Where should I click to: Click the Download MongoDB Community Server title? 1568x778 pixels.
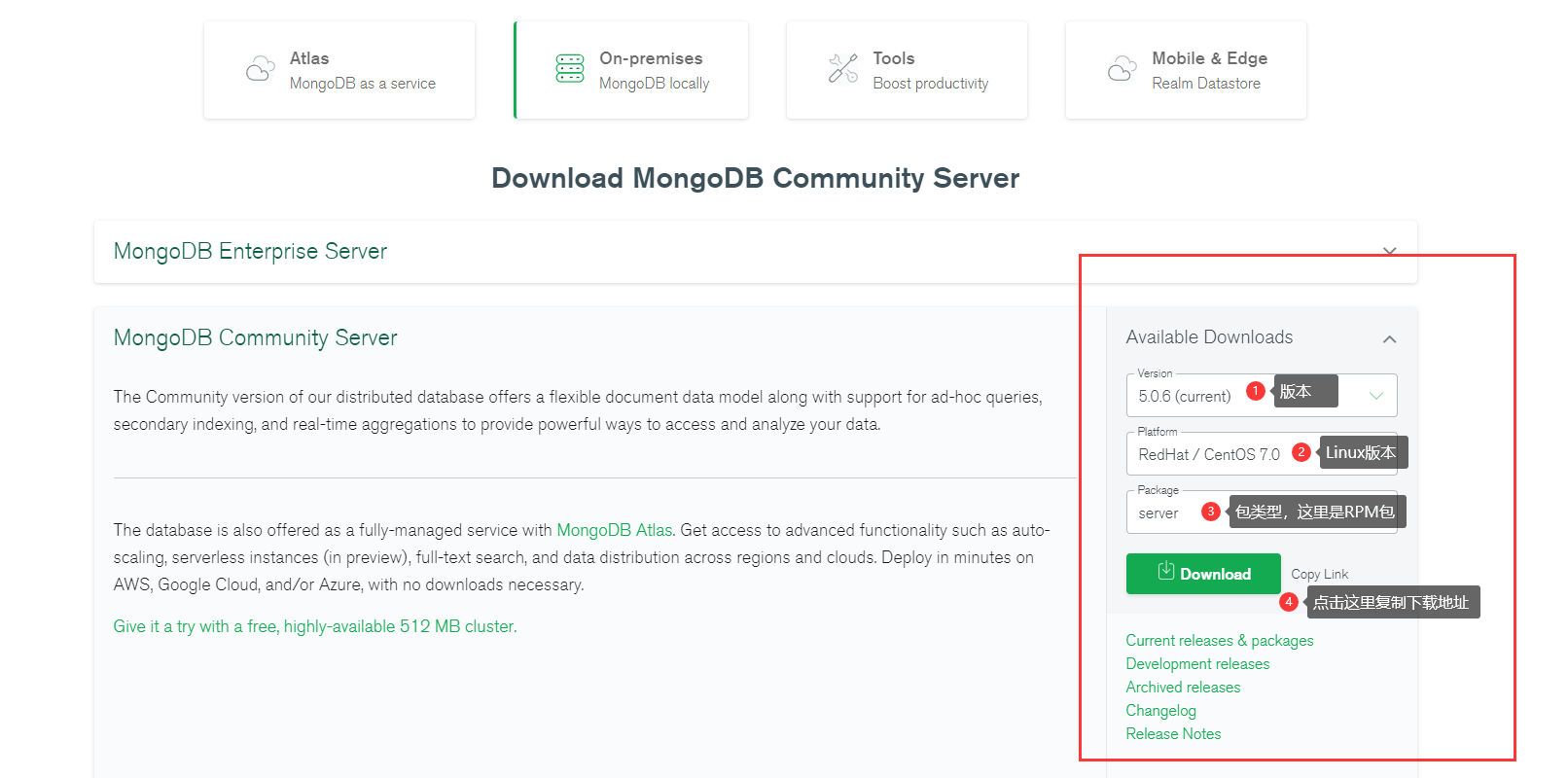(755, 178)
